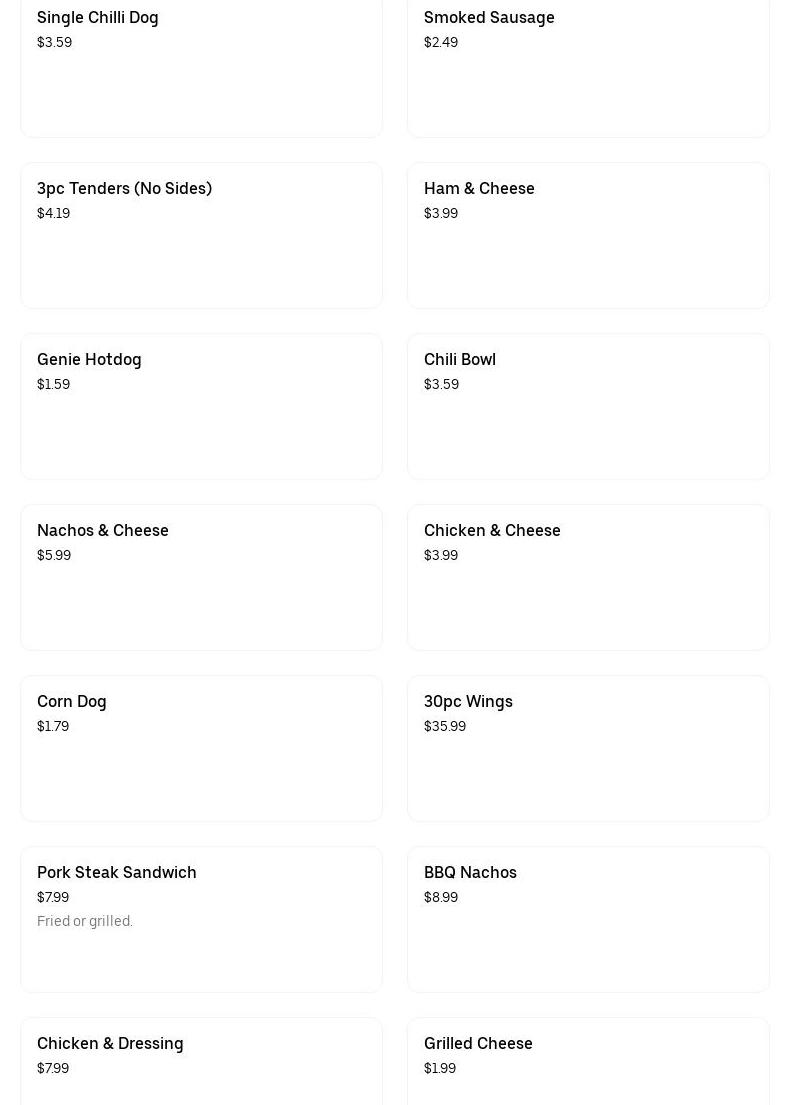Open the 30pc Wings item card
This screenshot has height=1105, width=804.
[x=587, y=749]
